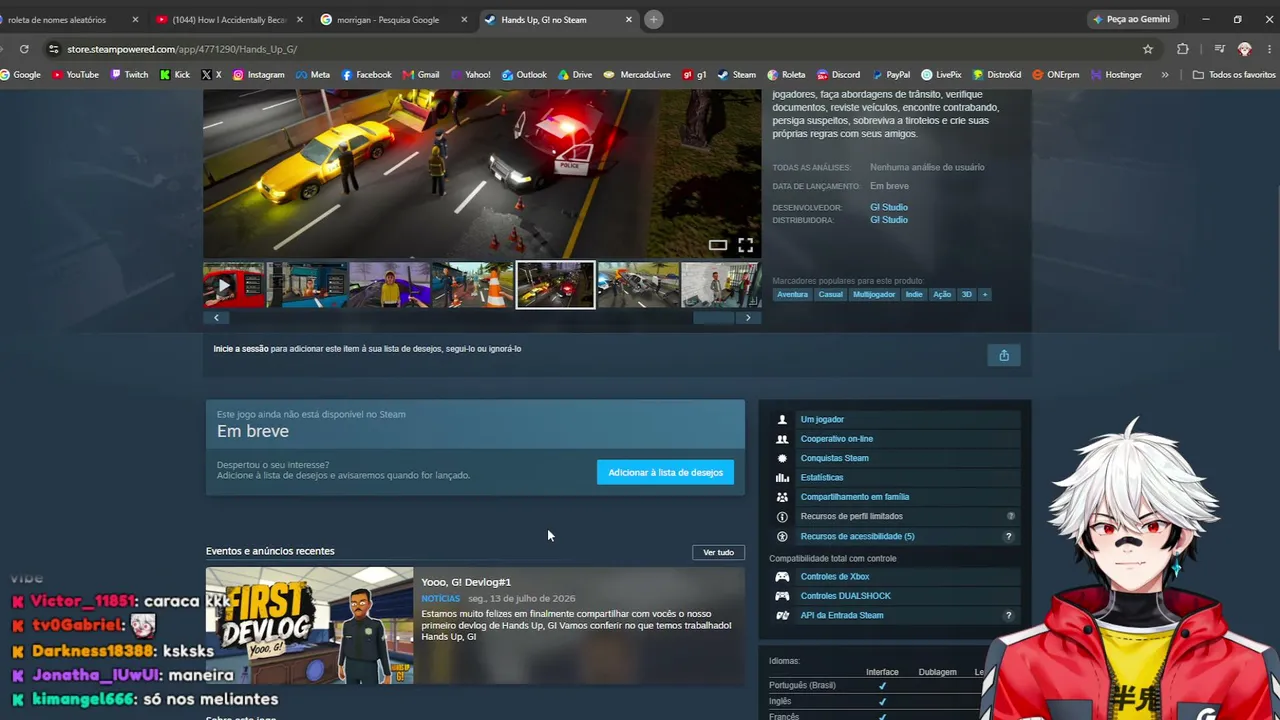Open the First Devlog news image
This screenshot has width=1280, height=720.
click(309, 626)
